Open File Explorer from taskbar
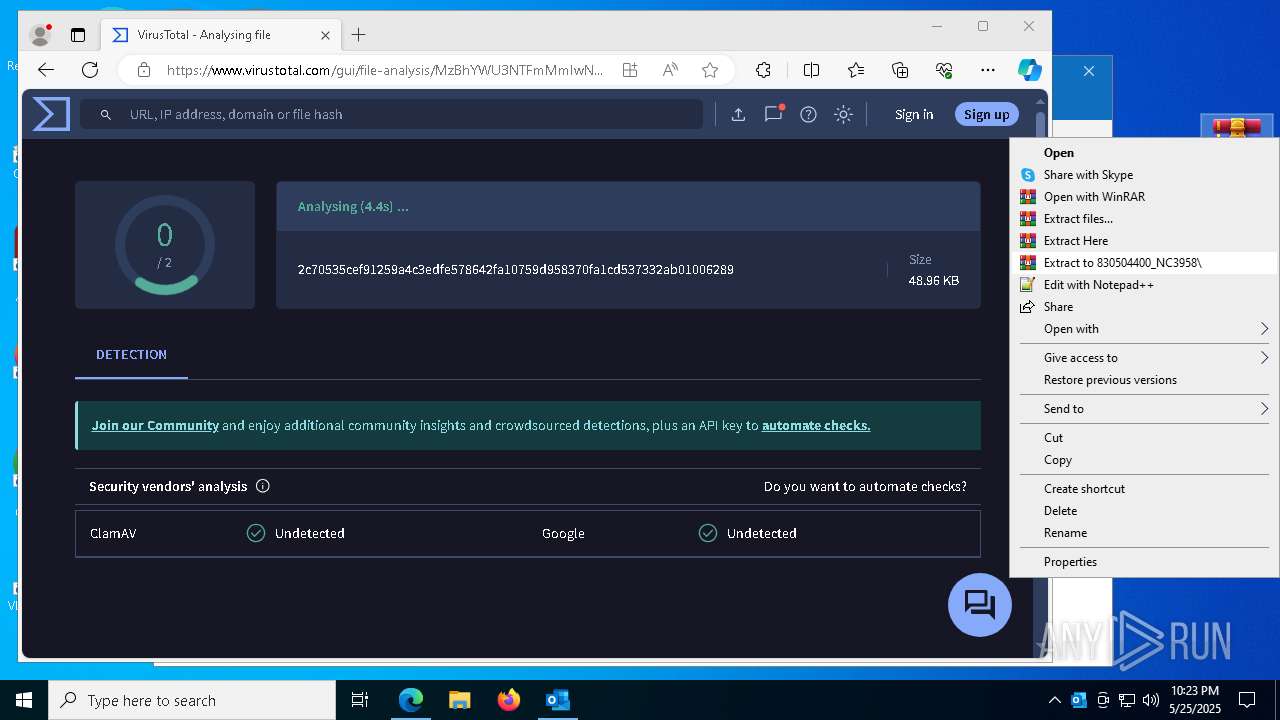Viewport: 1280px width, 720px height. [459, 700]
